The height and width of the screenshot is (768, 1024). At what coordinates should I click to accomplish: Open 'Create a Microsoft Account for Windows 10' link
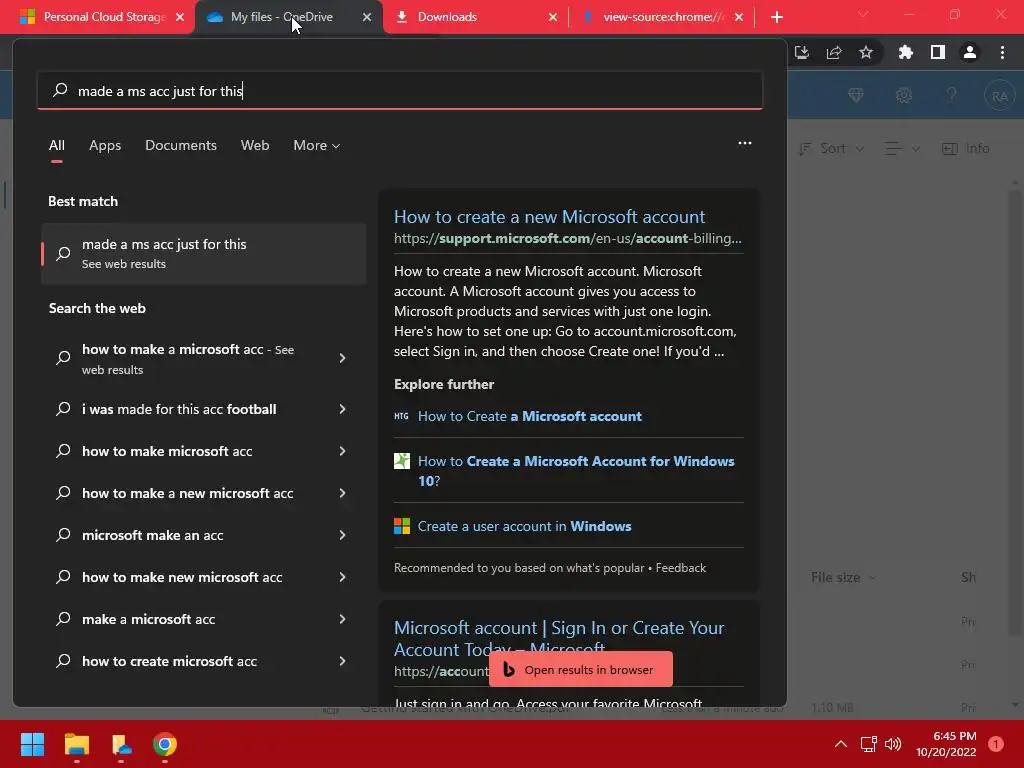click(576, 471)
